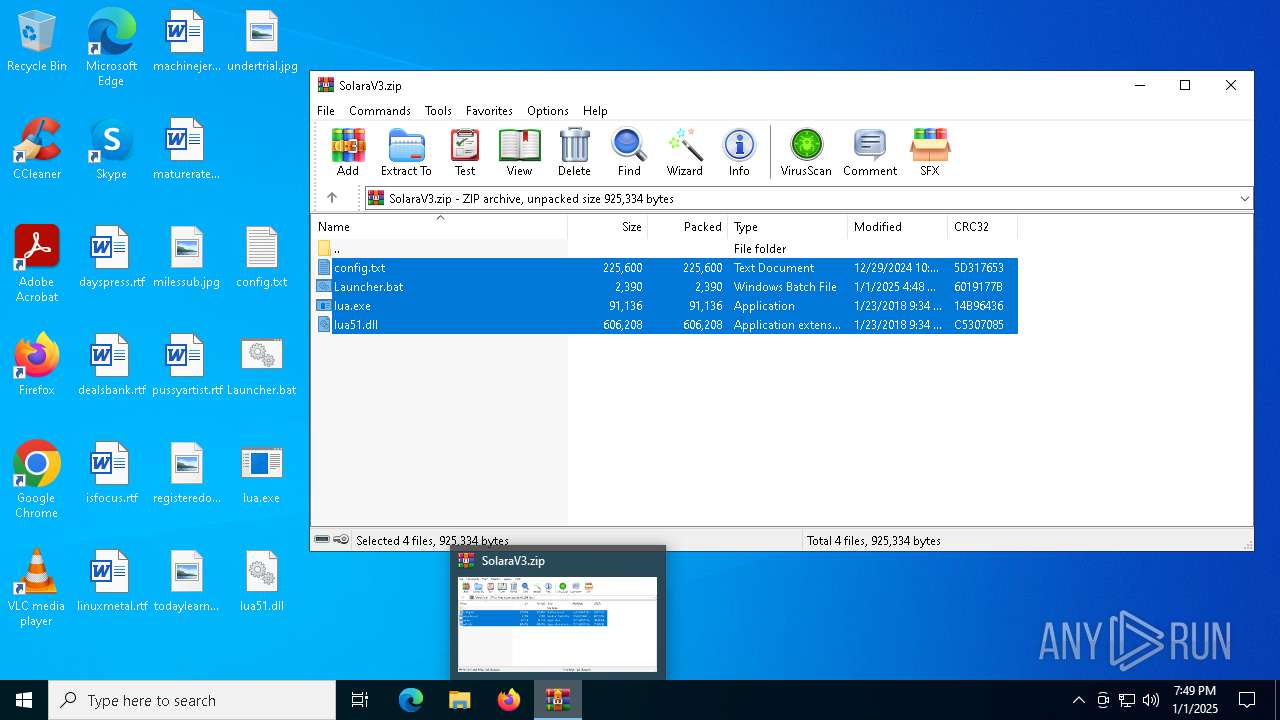Select lua51.dll in the archive list

[x=665, y=324]
